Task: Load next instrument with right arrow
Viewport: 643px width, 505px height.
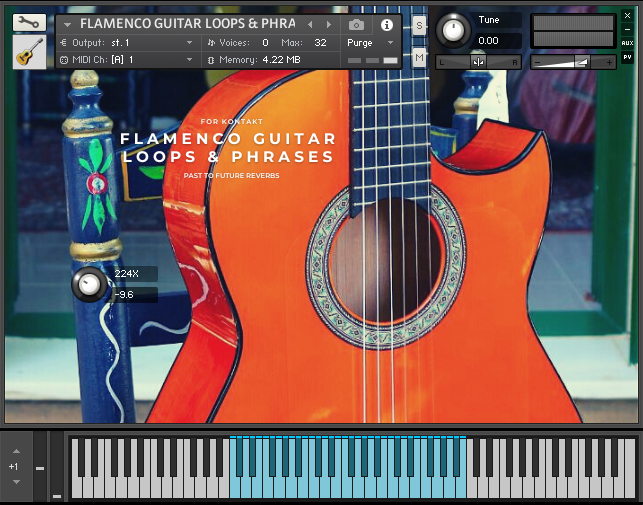Action: pos(329,25)
